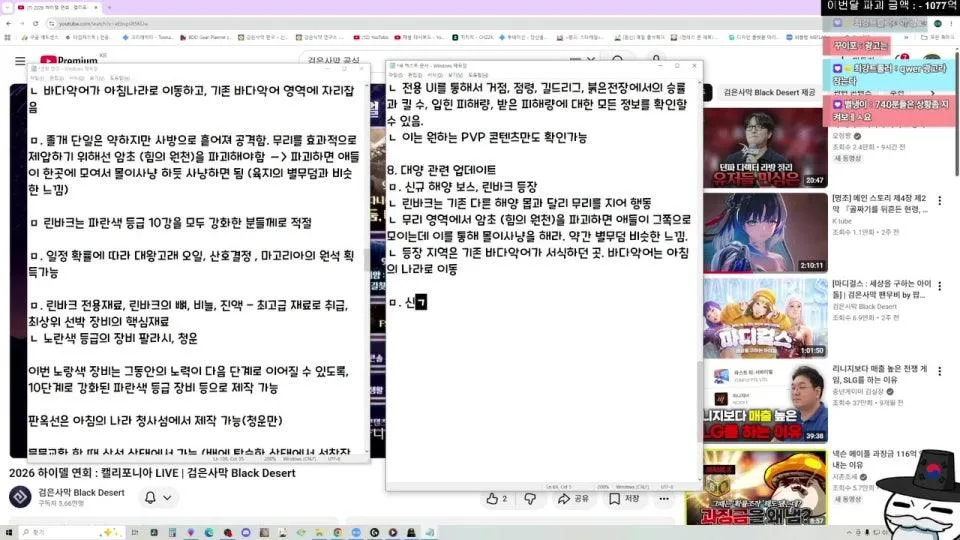Select the '검은사막 Black Desert 제공' filter chip
The width and height of the screenshot is (960, 540).
(x=769, y=92)
